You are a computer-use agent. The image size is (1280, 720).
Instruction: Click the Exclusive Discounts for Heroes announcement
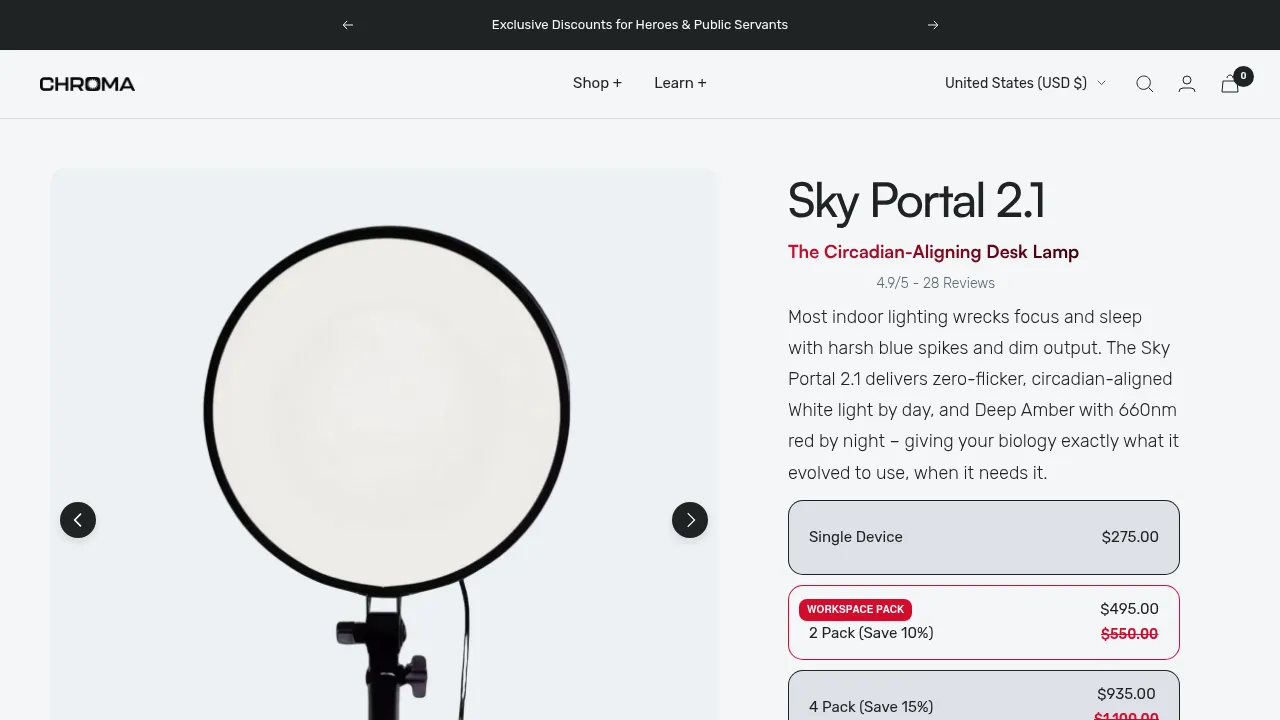[640, 25]
